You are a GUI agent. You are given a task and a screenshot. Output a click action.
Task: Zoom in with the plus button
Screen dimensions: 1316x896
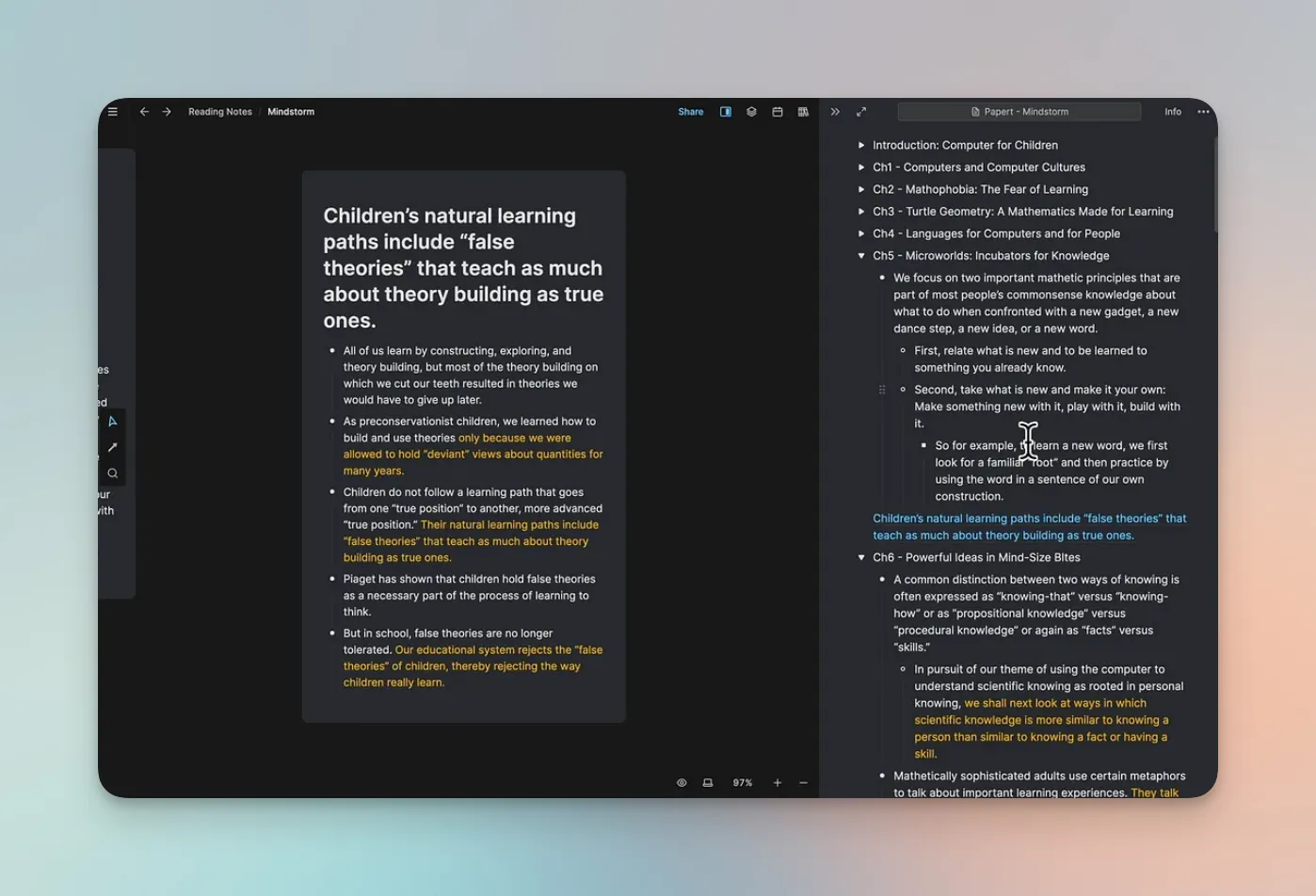pos(778,783)
